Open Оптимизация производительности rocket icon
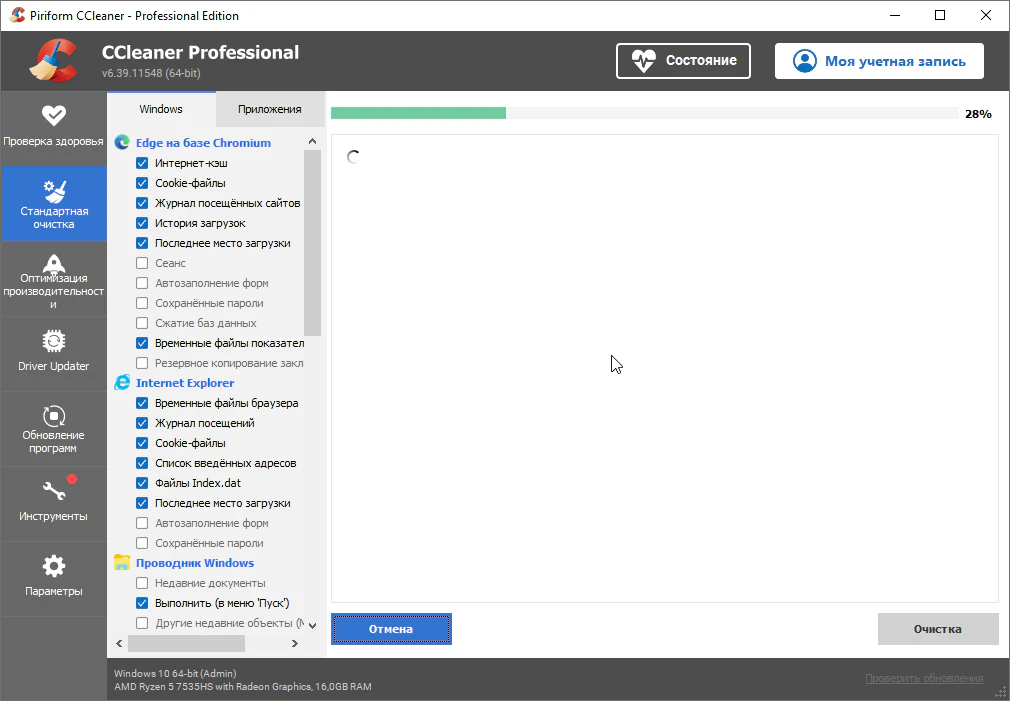 54,264
